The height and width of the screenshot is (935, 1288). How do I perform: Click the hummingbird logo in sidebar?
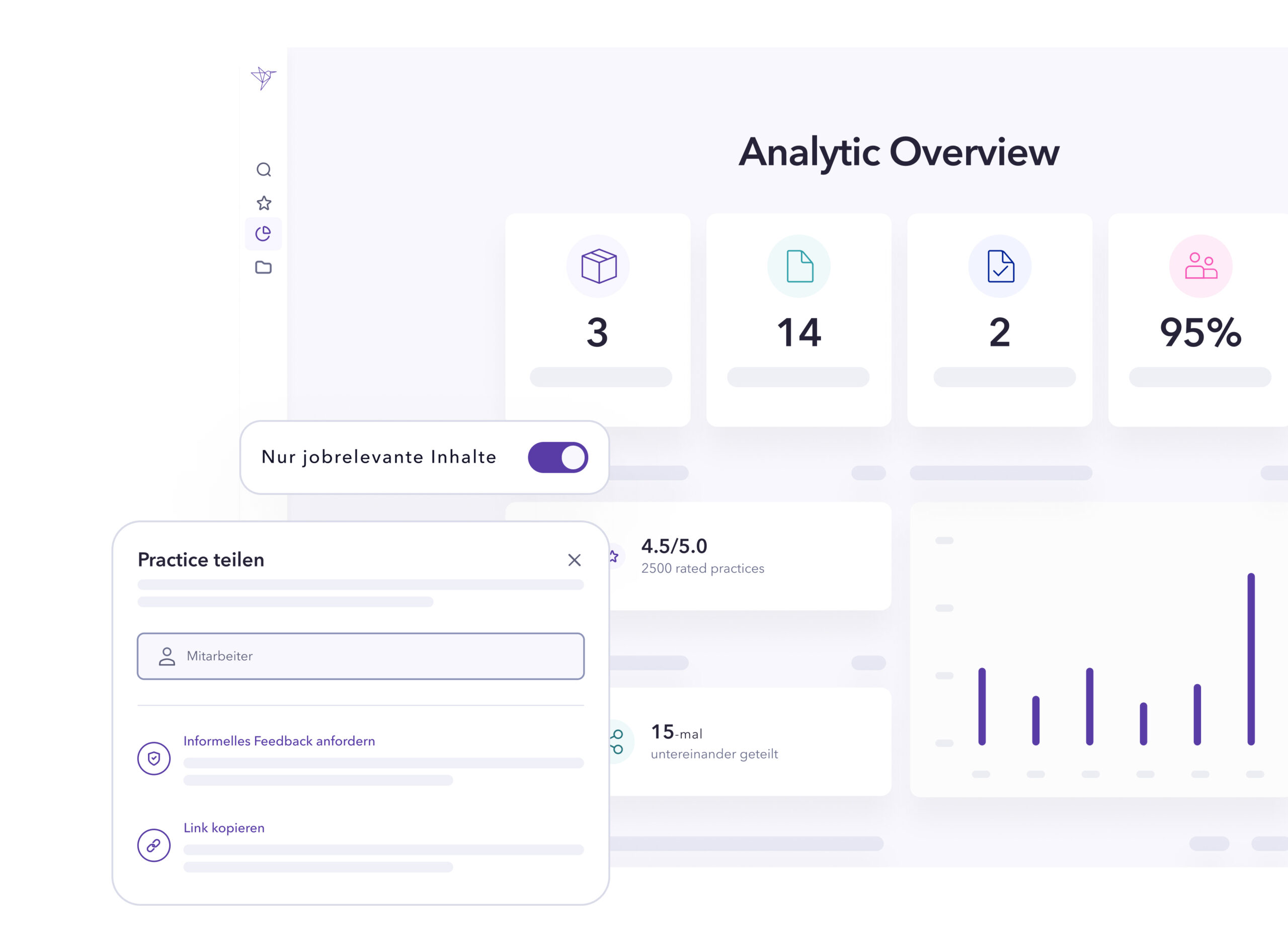point(263,78)
